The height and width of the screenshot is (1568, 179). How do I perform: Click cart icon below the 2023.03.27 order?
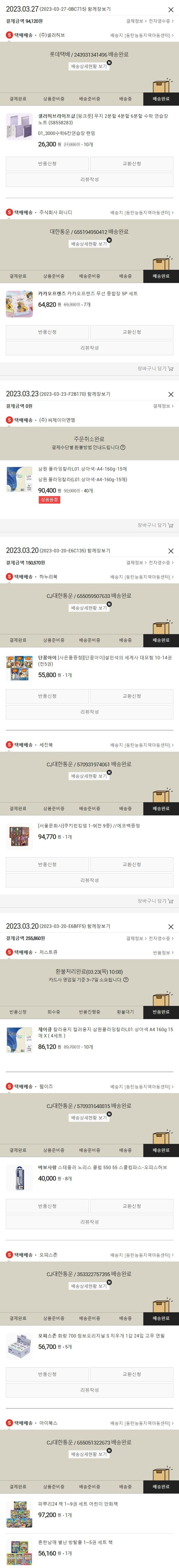click(x=170, y=369)
